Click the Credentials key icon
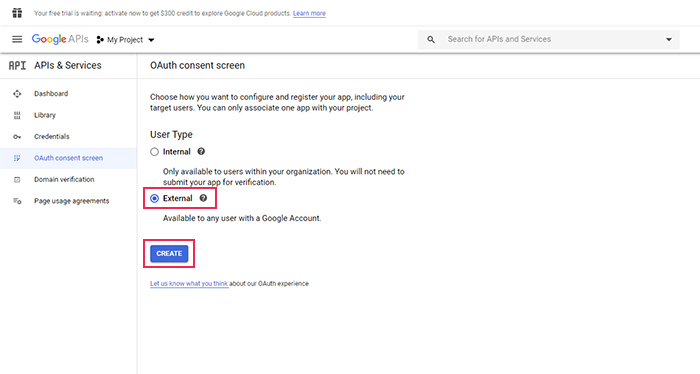The height and width of the screenshot is (374, 700). pos(17,137)
